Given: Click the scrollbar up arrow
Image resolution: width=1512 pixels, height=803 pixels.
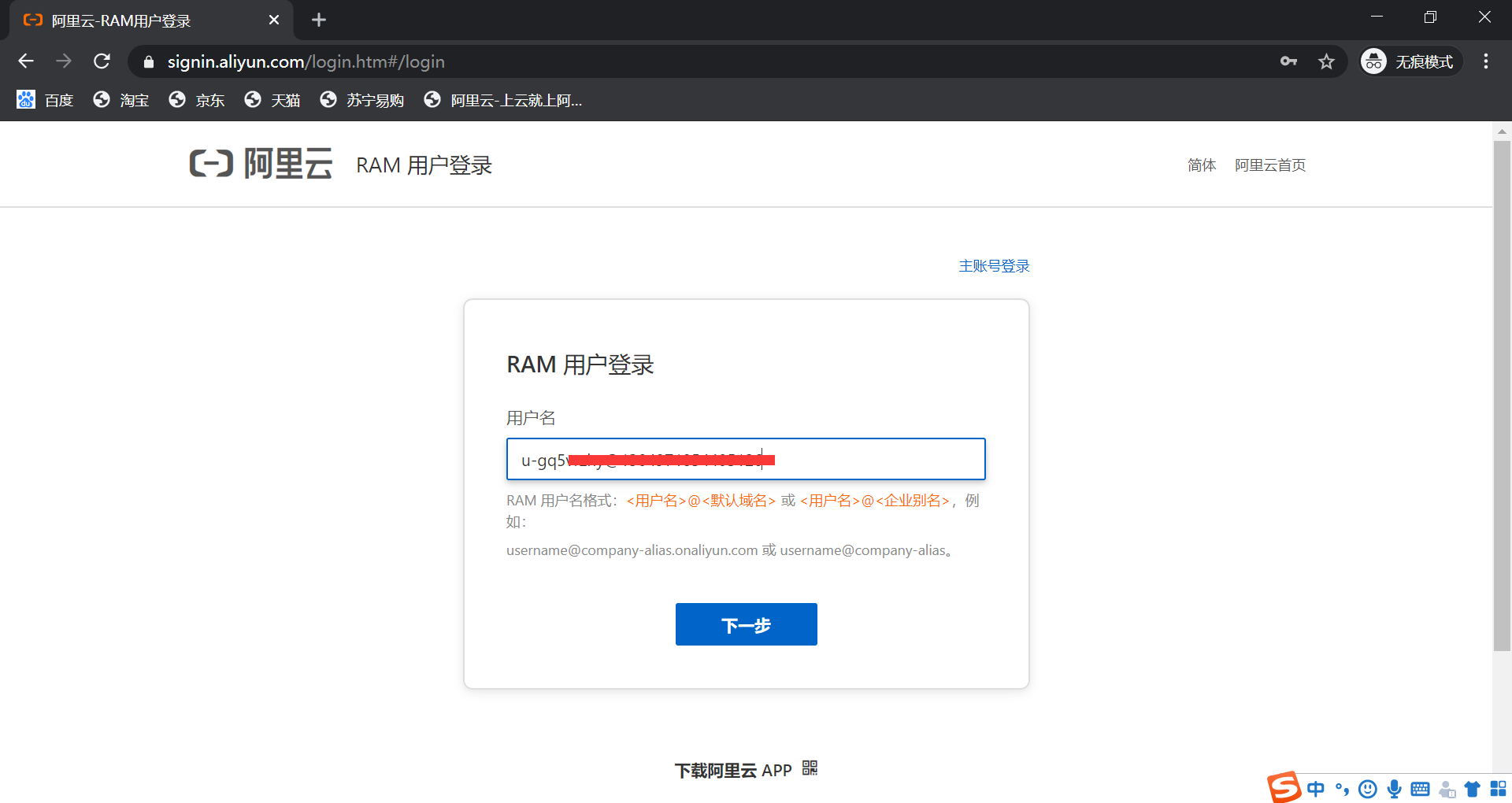Looking at the screenshot, I should (1502, 131).
